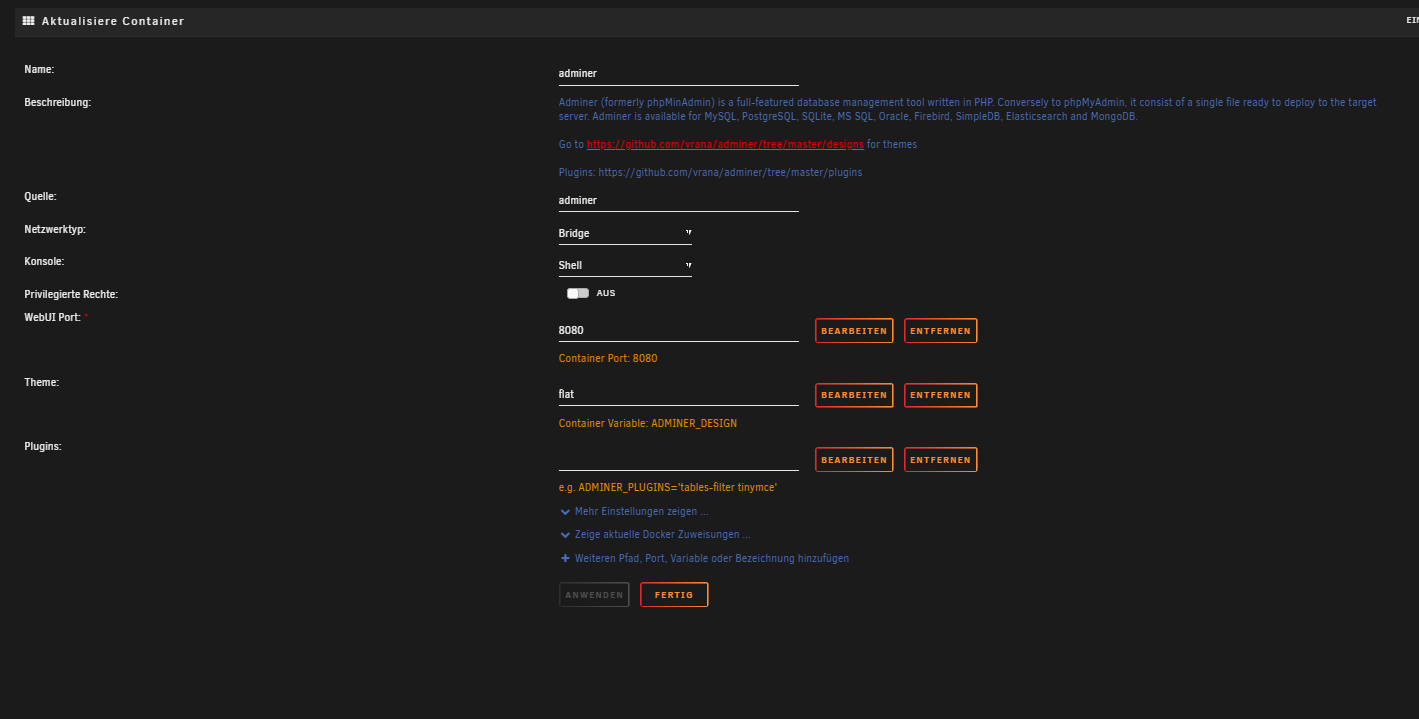Click the Aktualisiere Container heading
This screenshot has height=719, width=1419.
tap(113, 21)
